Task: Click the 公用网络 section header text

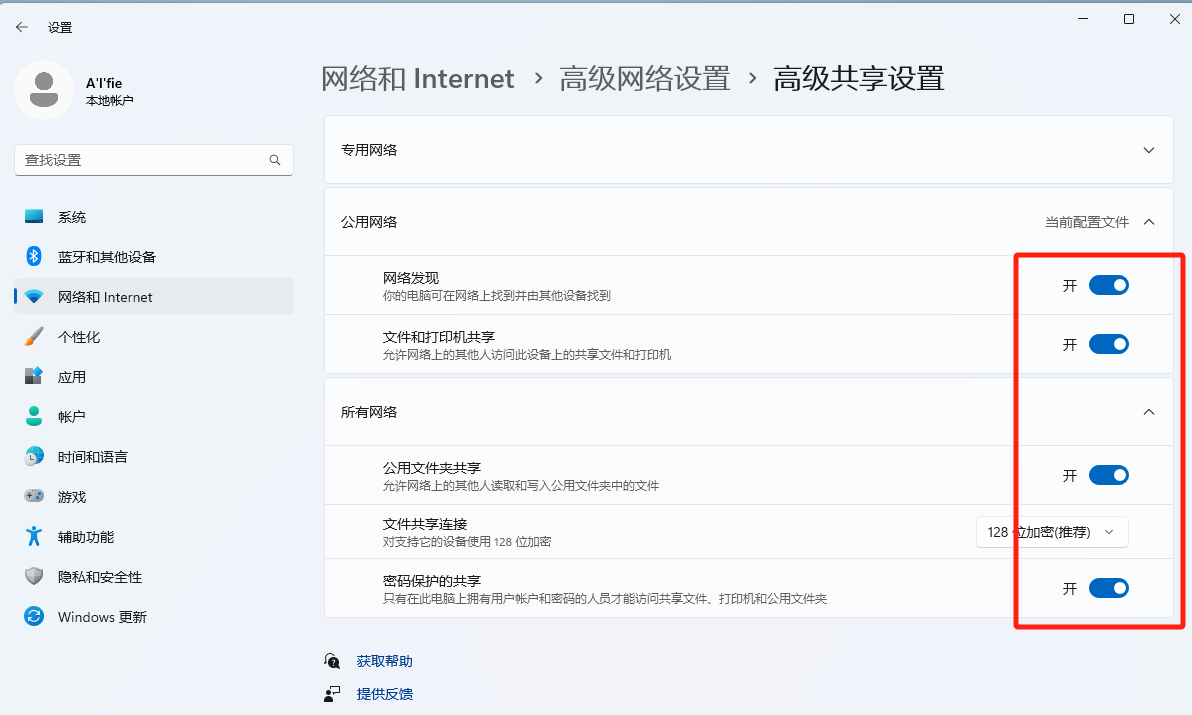Action: pyautogui.click(x=369, y=222)
